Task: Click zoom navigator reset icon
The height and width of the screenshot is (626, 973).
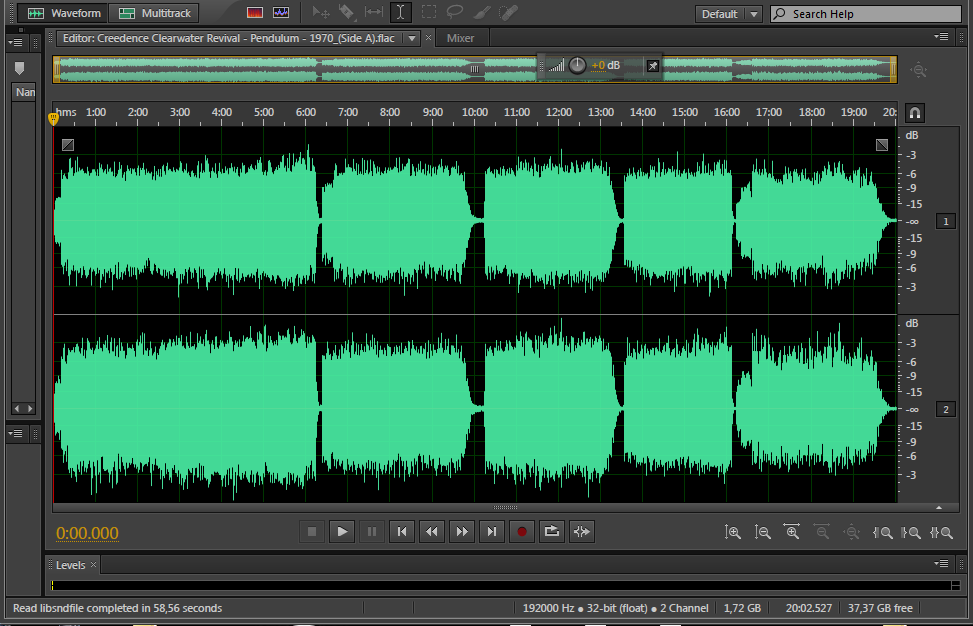Action: click(918, 70)
